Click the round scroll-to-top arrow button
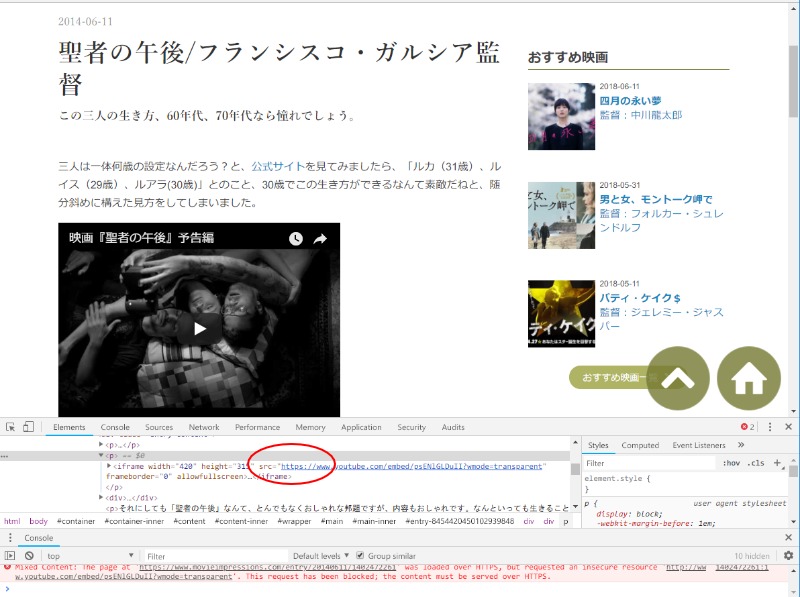The width and height of the screenshot is (800, 597). click(678, 378)
